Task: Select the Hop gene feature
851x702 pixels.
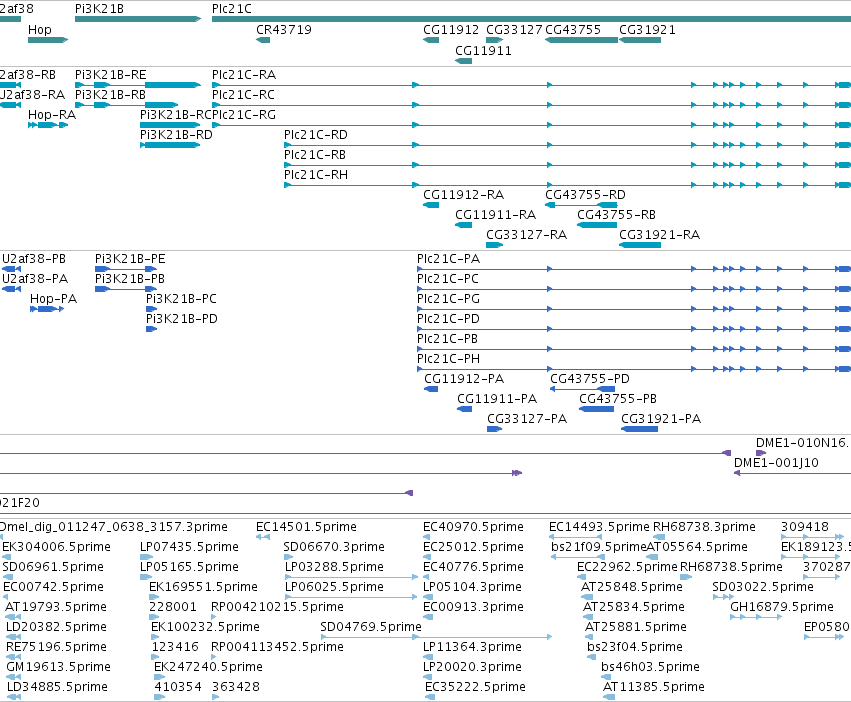Action: 48,40
